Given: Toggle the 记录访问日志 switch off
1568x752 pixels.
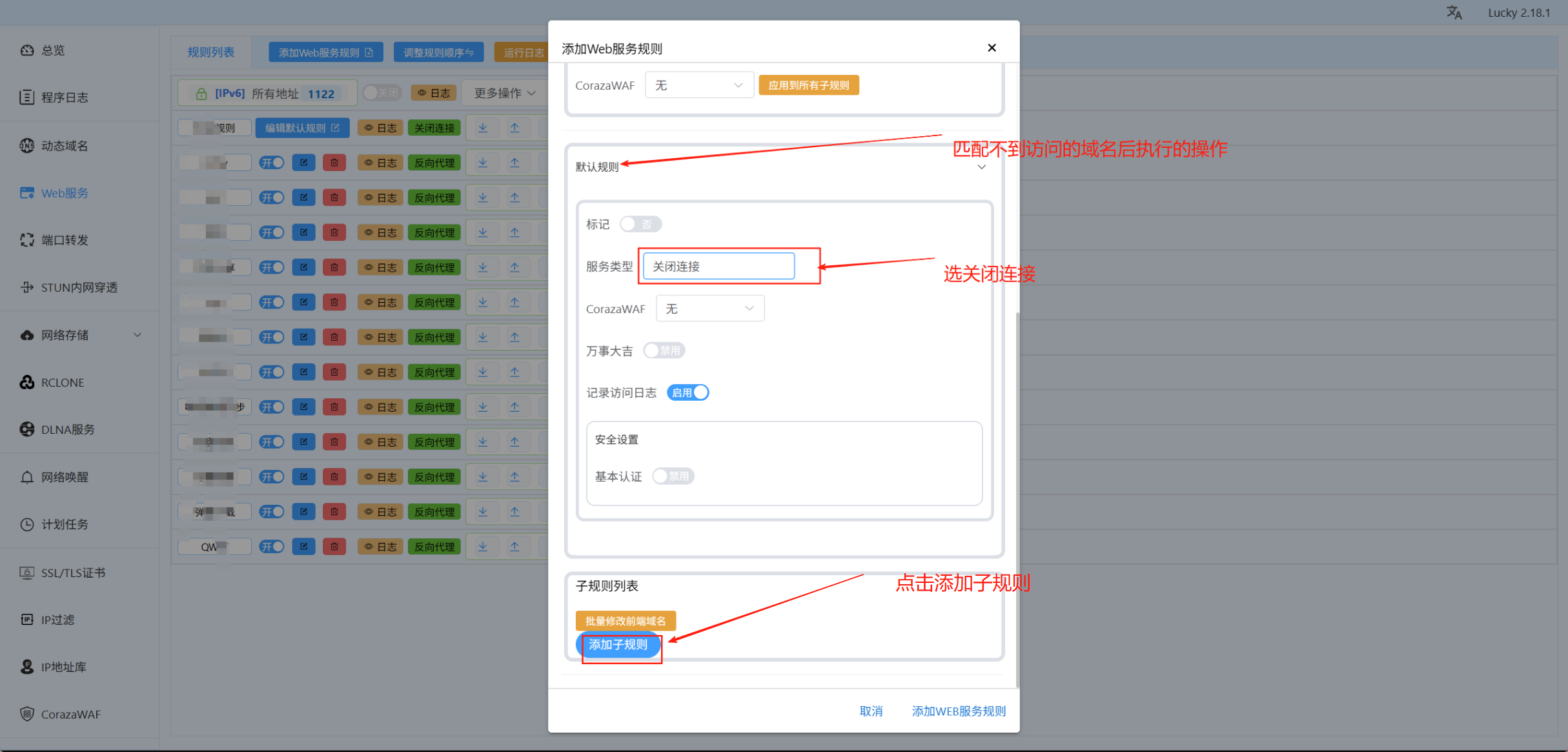Looking at the screenshot, I should 688,392.
